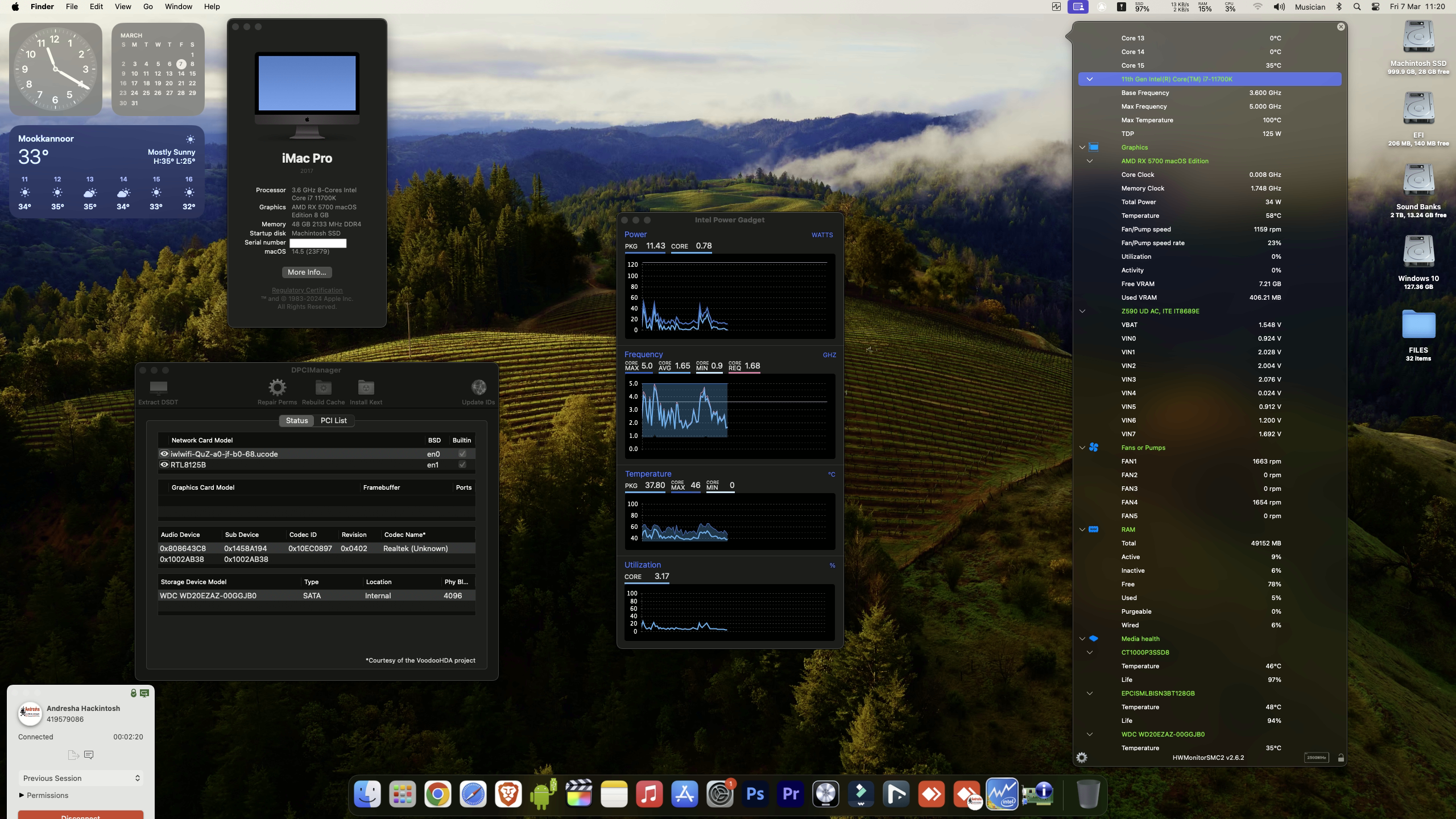Open the Regulatory Certification link
The width and height of the screenshot is (1456, 819).
307,290
